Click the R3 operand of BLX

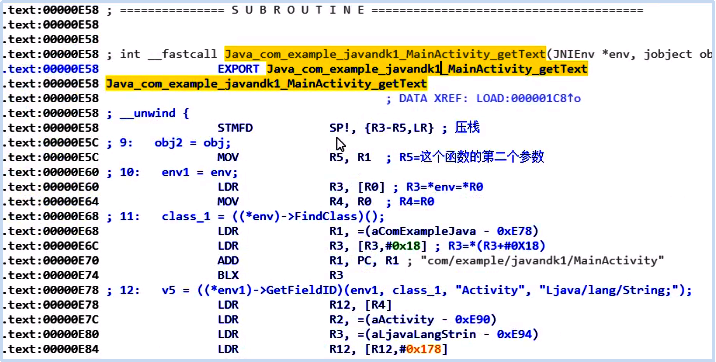(336, 275)
